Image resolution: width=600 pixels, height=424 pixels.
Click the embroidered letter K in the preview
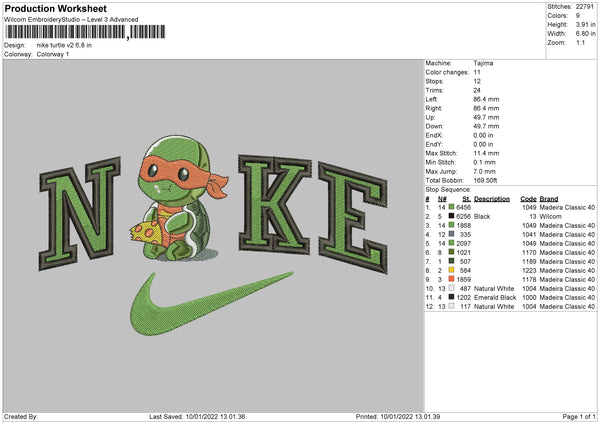[274, 204]
